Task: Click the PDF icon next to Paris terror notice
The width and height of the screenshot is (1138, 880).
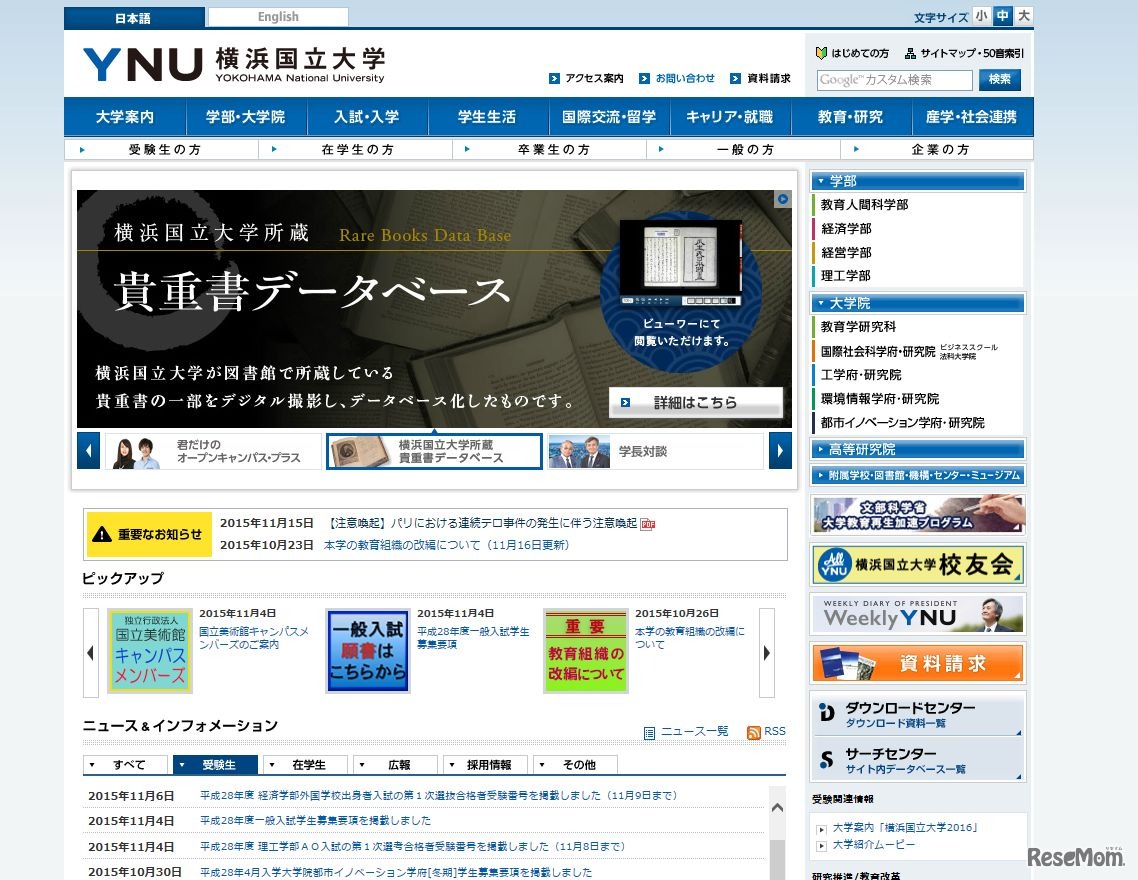Action: [648, 524]
